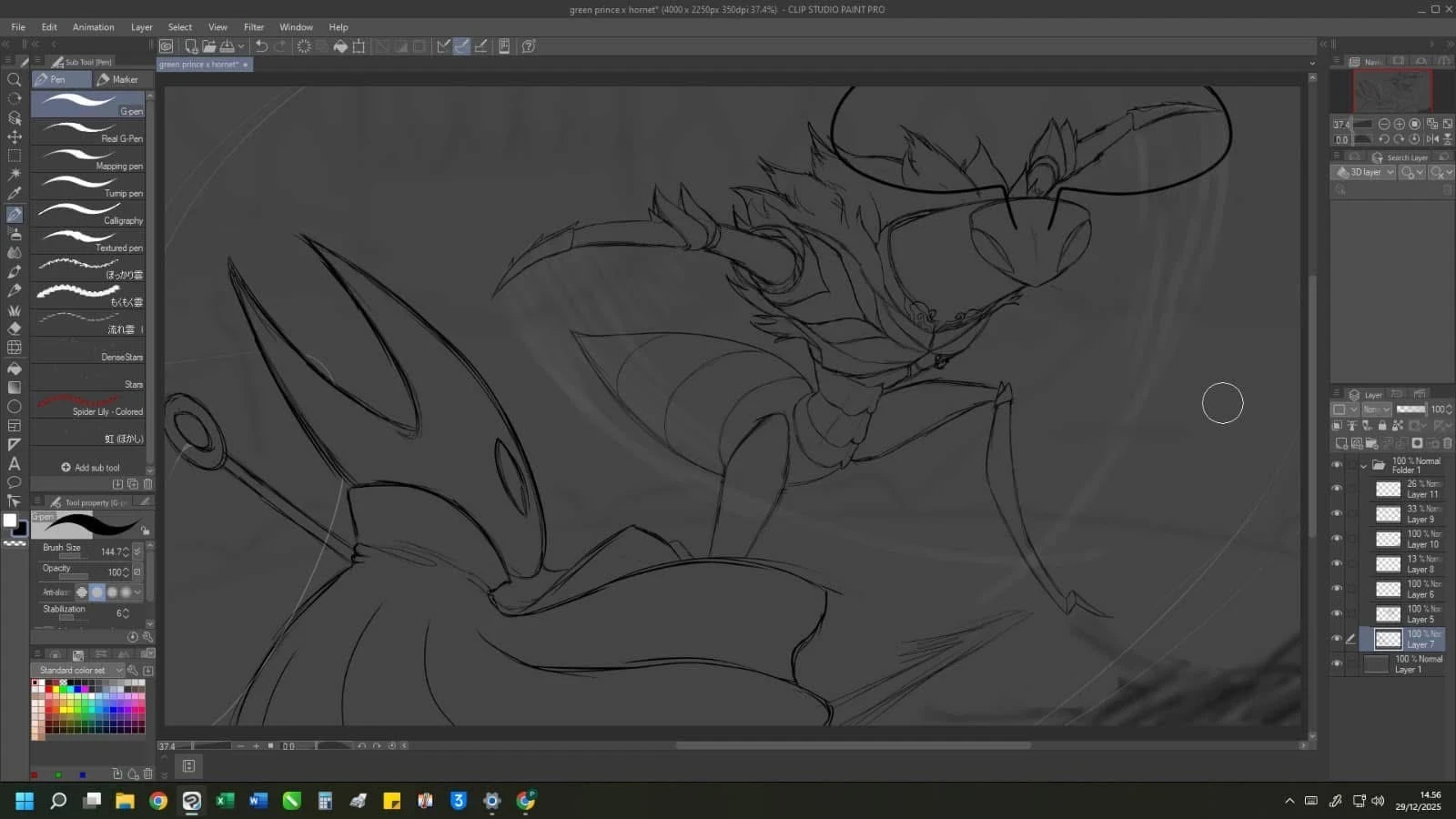Select Layer 5 thumbnail in layer list
This screenshot has height=819, width=1456.
point(1388,614)
